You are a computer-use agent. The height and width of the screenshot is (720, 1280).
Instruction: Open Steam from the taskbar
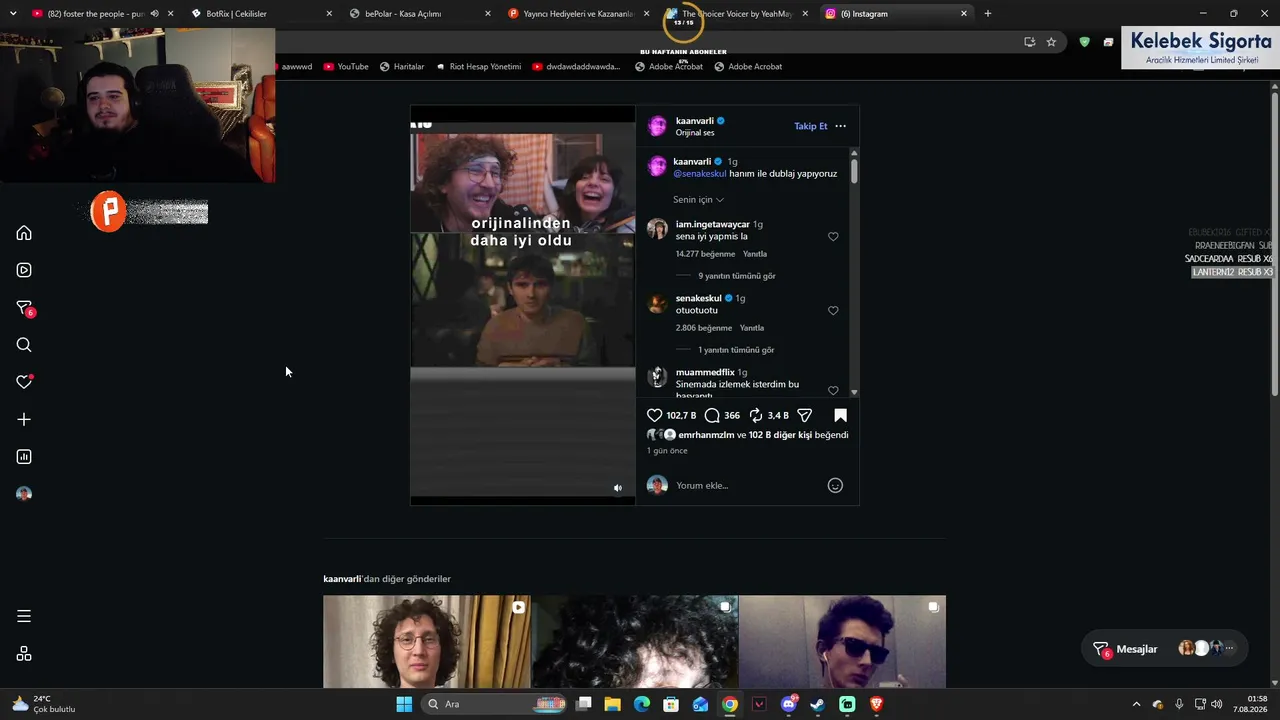[x=818, y=704]
